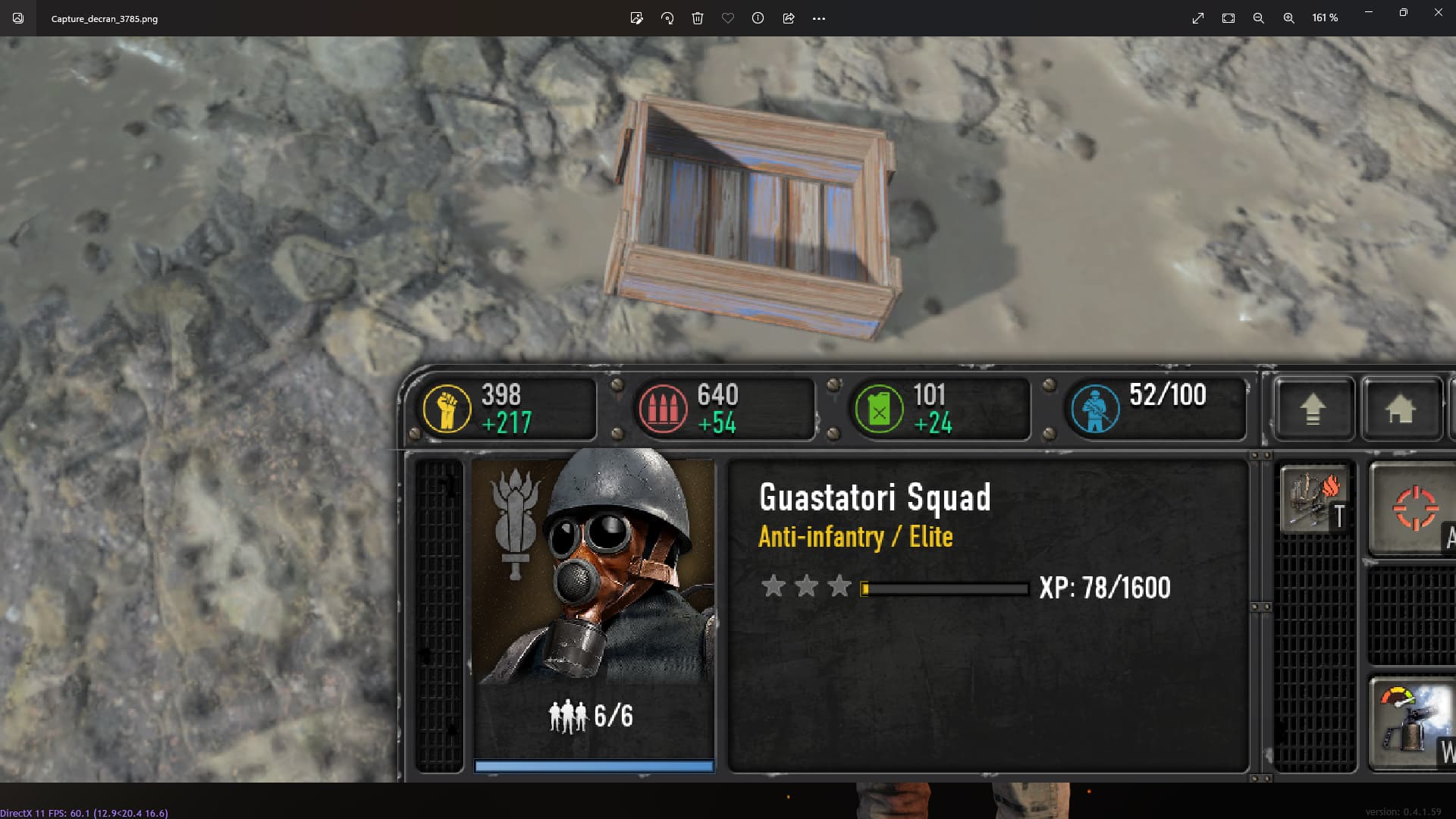Click the green fuel canister icon

[x=879, y=409]
